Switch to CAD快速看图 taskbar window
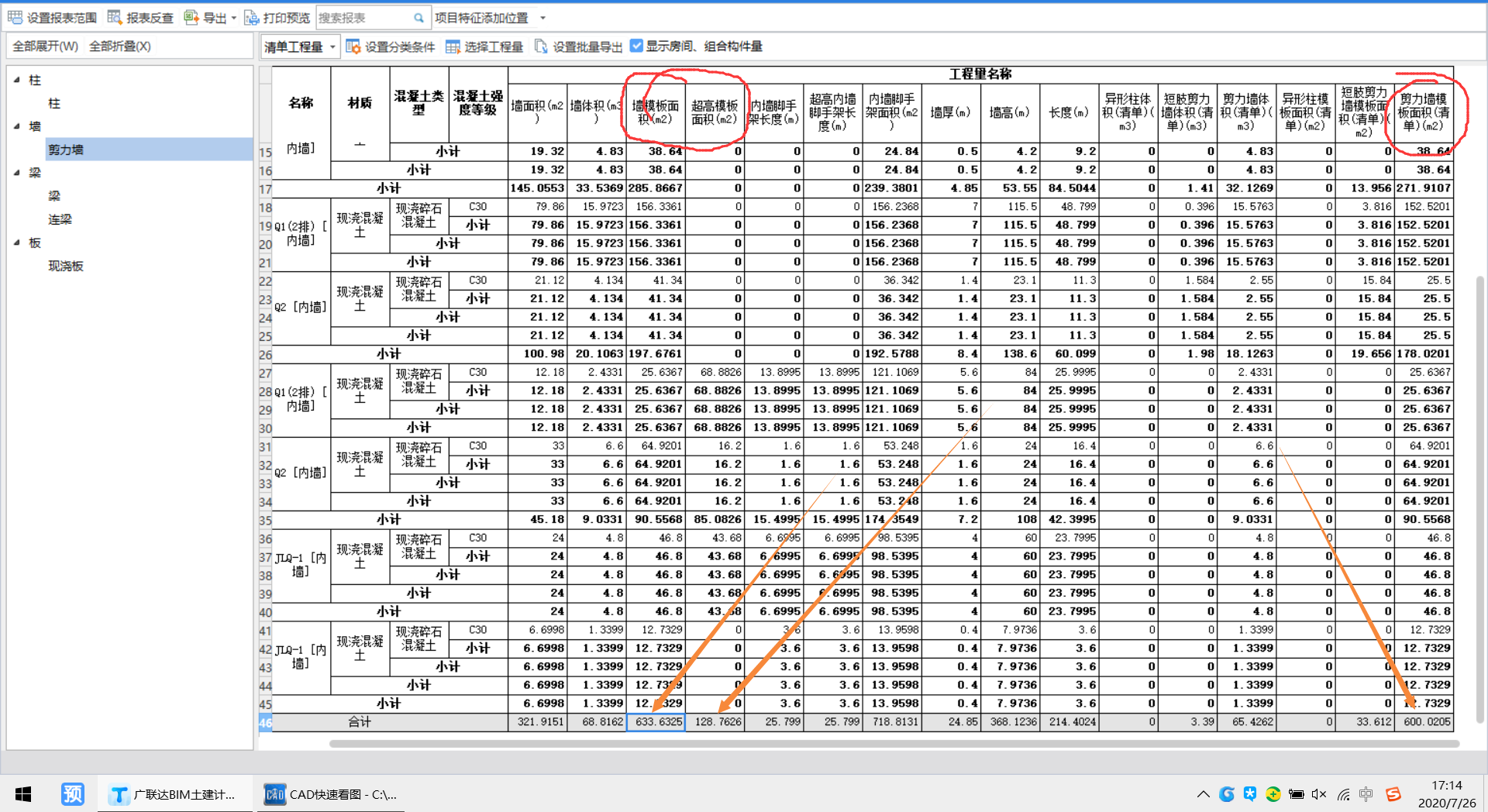Image resolution: width=1488 pixels, height=812 pixels. (x=331, y=794)
